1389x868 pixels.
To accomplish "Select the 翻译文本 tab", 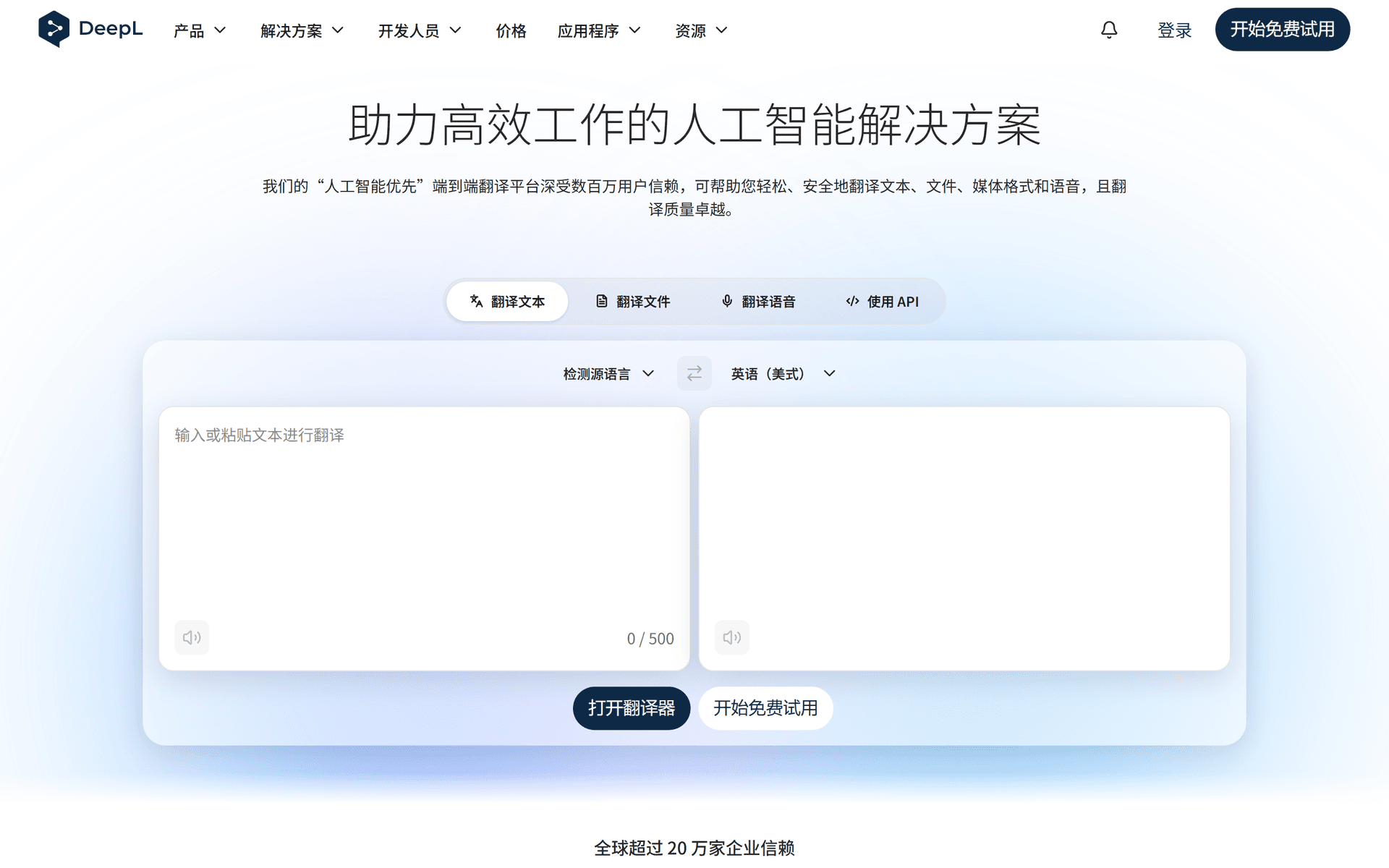I will pyautogui.click(x=507, y=302).
